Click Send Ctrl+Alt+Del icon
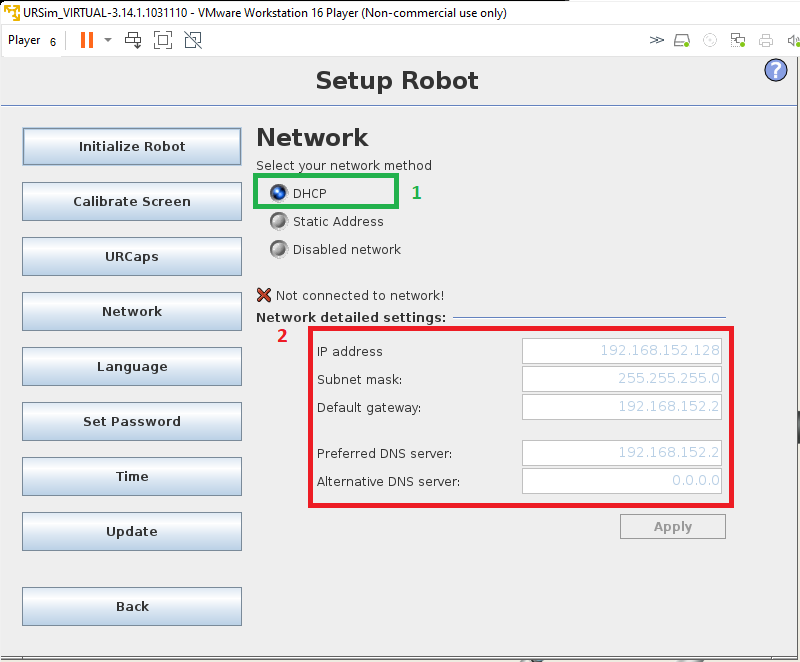Image resolution: width=800 pixels, height=662 pixels. pos(133,40)
